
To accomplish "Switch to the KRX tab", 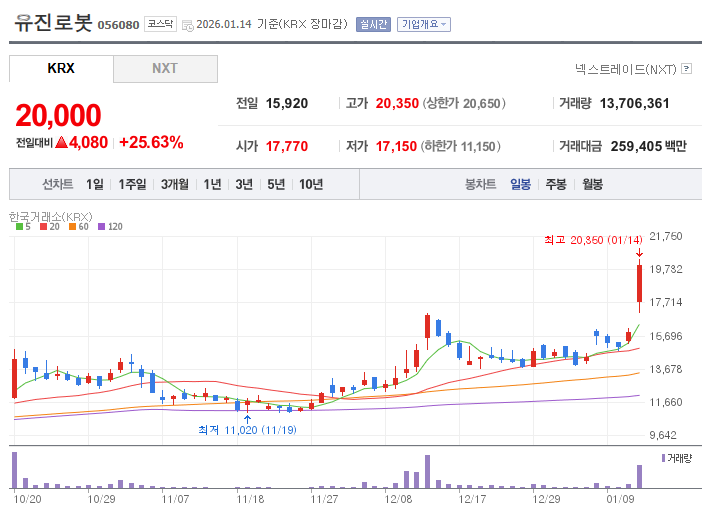I will point(61,69).
